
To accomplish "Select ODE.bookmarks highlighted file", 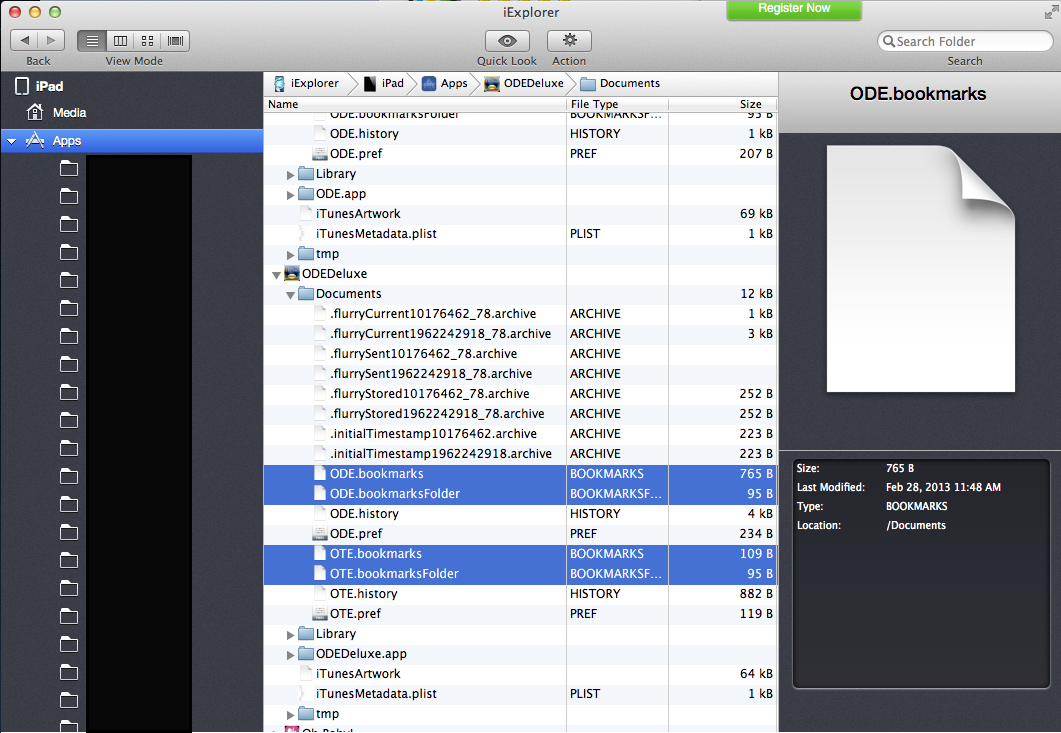I will (x=520, y=474).
